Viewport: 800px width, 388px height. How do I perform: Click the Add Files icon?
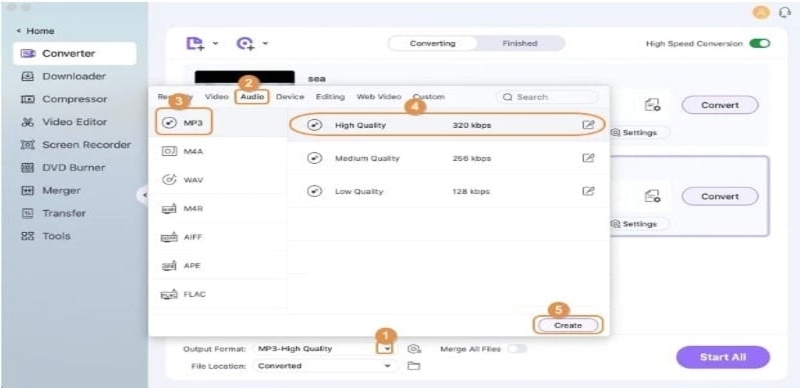click(x=194, y=44)
